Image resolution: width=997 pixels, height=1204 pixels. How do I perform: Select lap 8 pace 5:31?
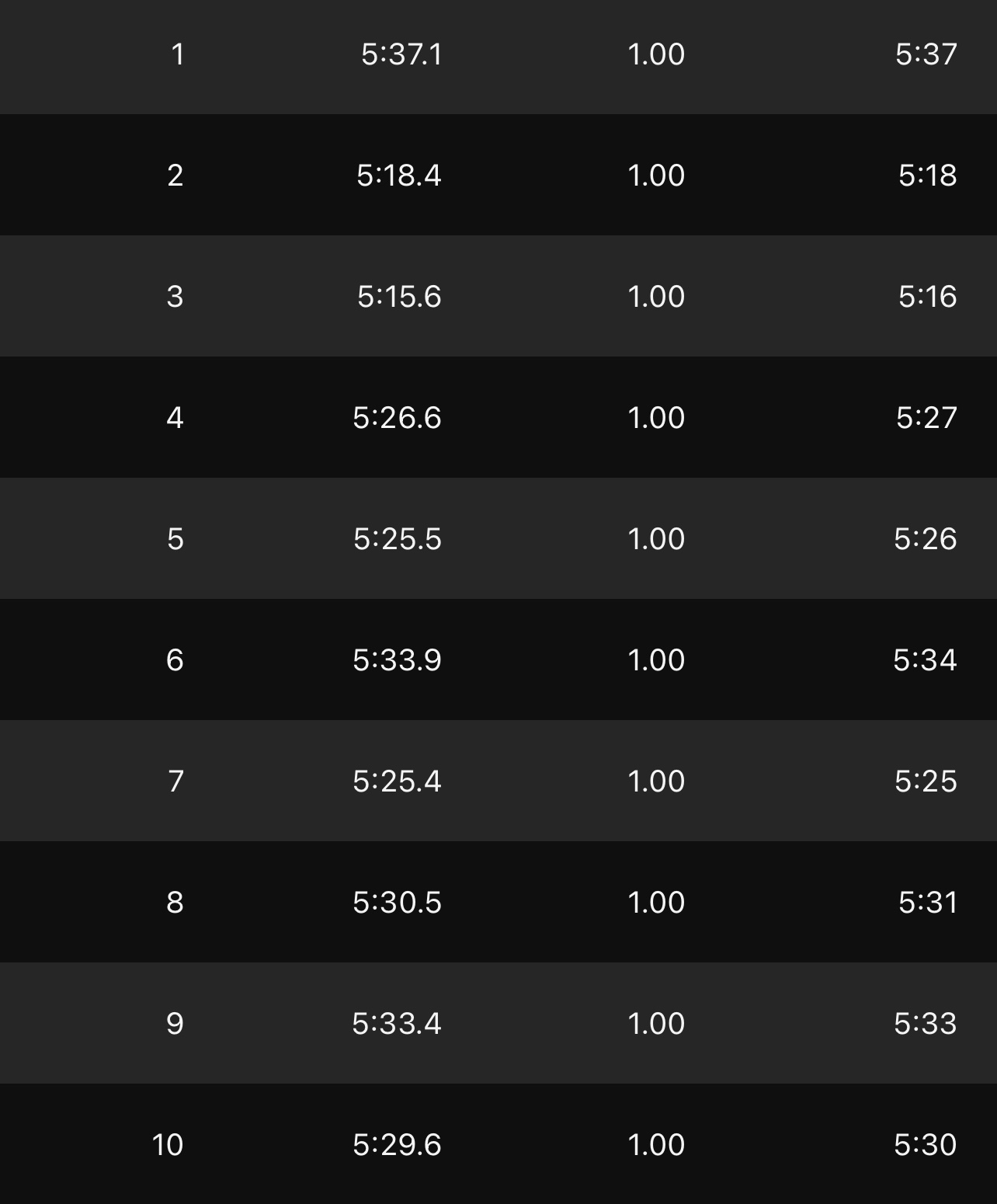(x=928, y=903)
